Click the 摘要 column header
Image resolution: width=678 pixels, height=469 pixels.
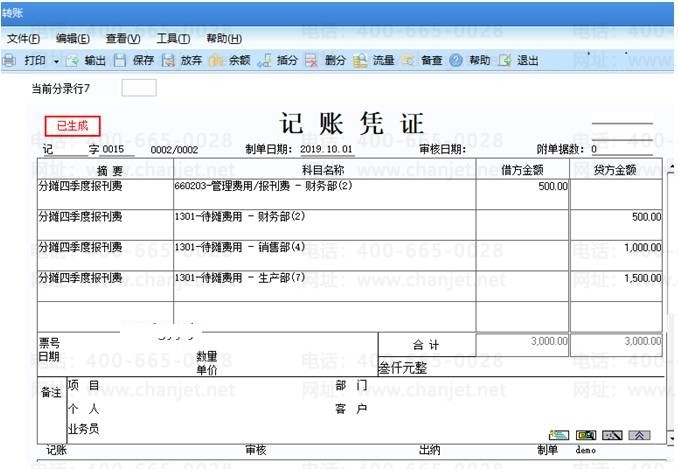click(109, 170)
